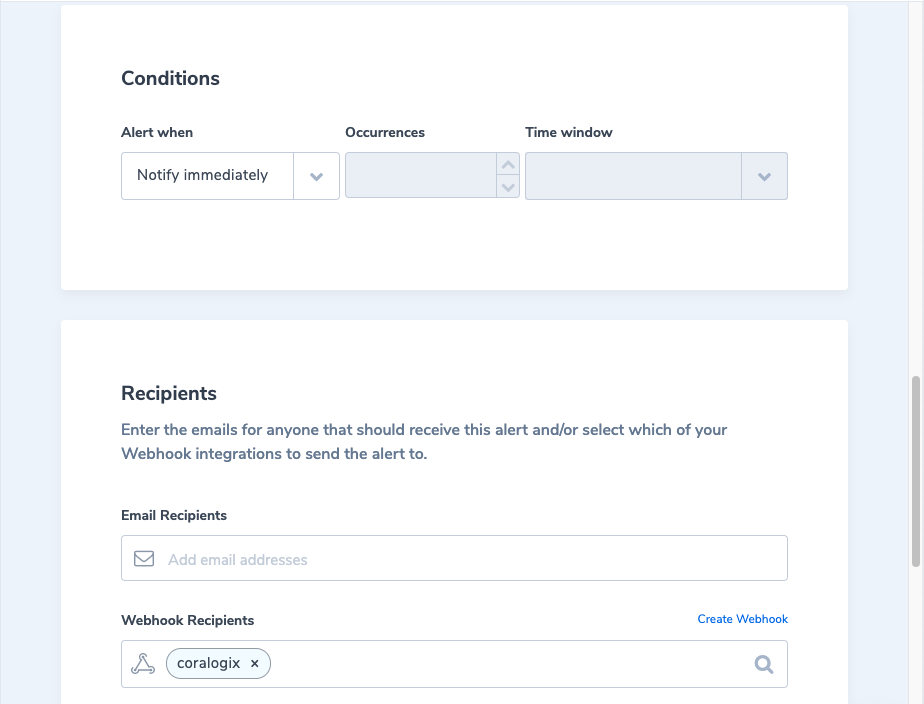Open the Time window dropdown arrow
Screen dimensions: 924x704
pyautogui.click(x=764, y=176)
